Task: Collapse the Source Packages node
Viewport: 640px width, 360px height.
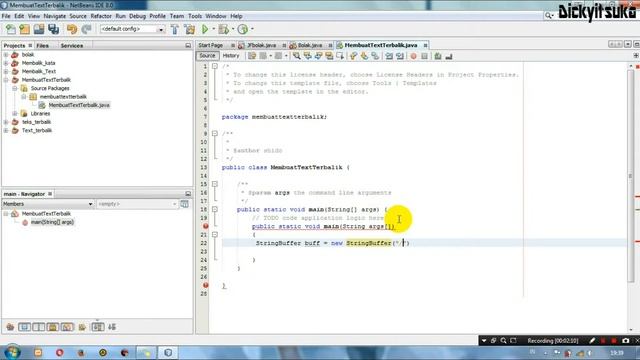Action: point(15,88)
